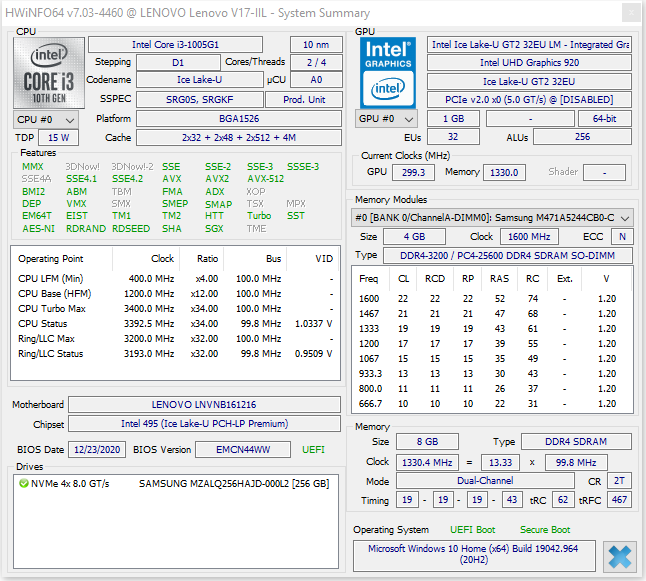Click the LENOVO LNVNB161216 motherboard field
Screen dimensions: 646x581
click(x=203, y=405)
